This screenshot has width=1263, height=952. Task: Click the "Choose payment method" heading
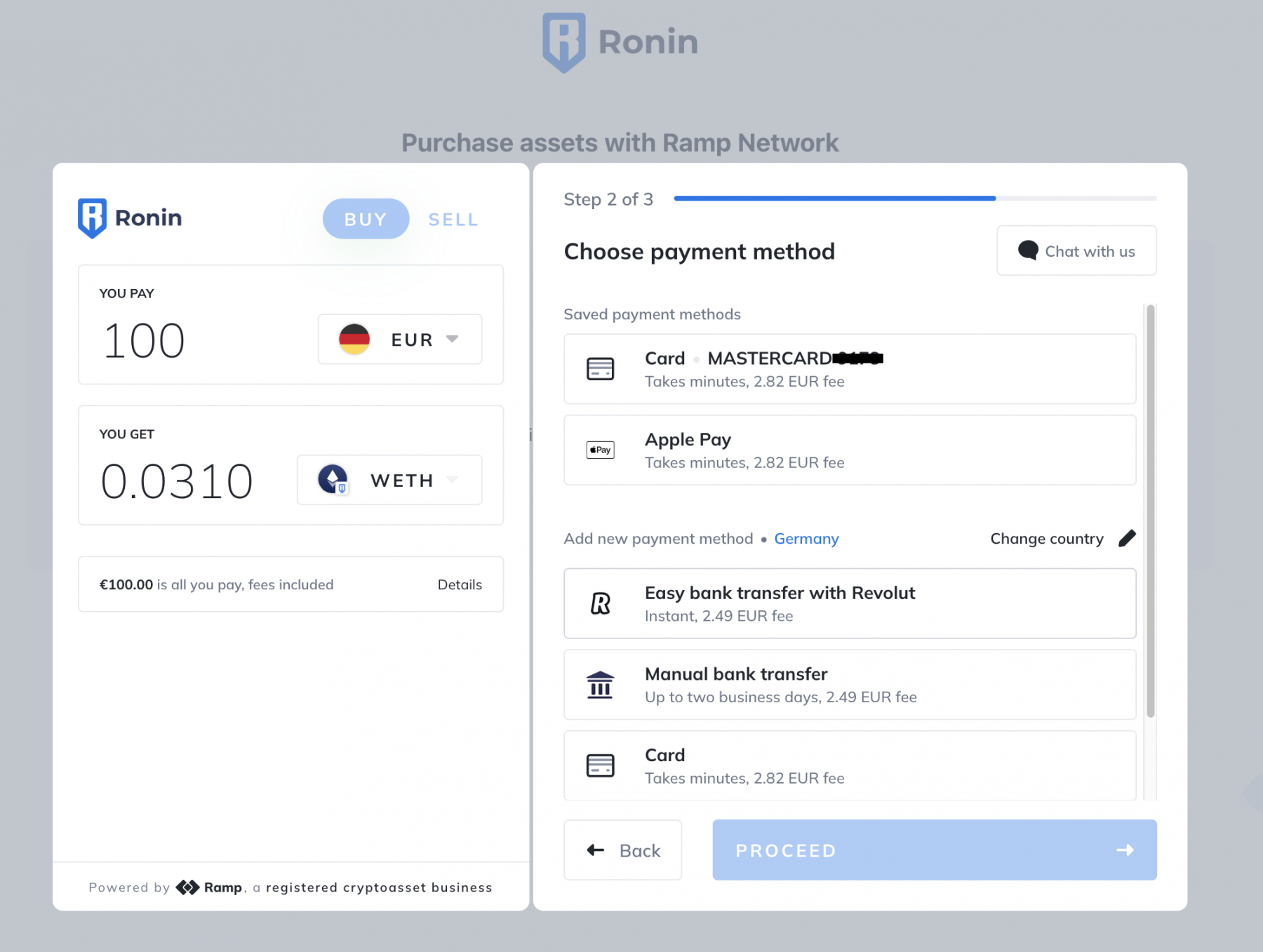click(699, 252)
